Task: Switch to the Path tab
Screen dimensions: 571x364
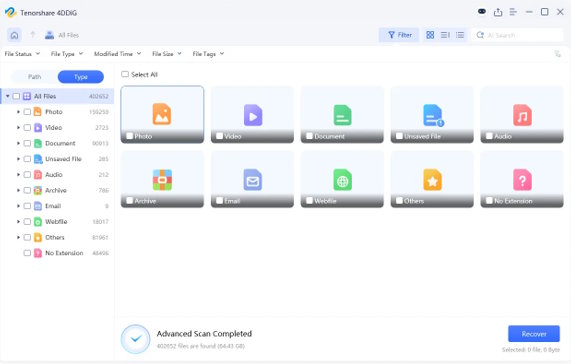Action: click(x=35, y=77)
